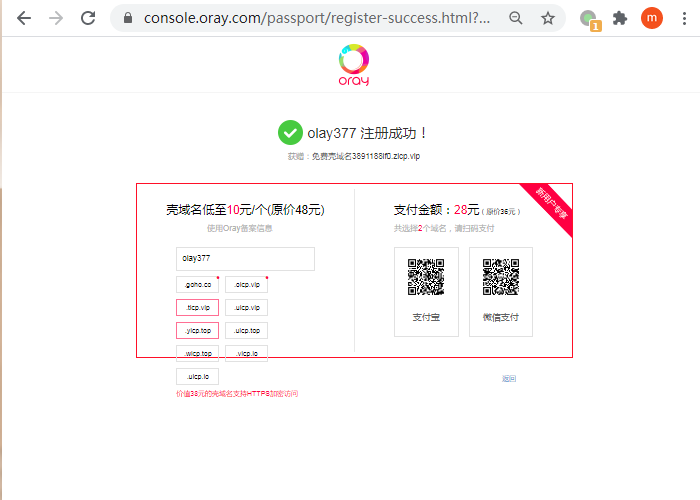This screenshot has width=700, height=500.
Task: Click the '壳域名低至10元/个(原价48元)' heading
Action: click(245, 210)
